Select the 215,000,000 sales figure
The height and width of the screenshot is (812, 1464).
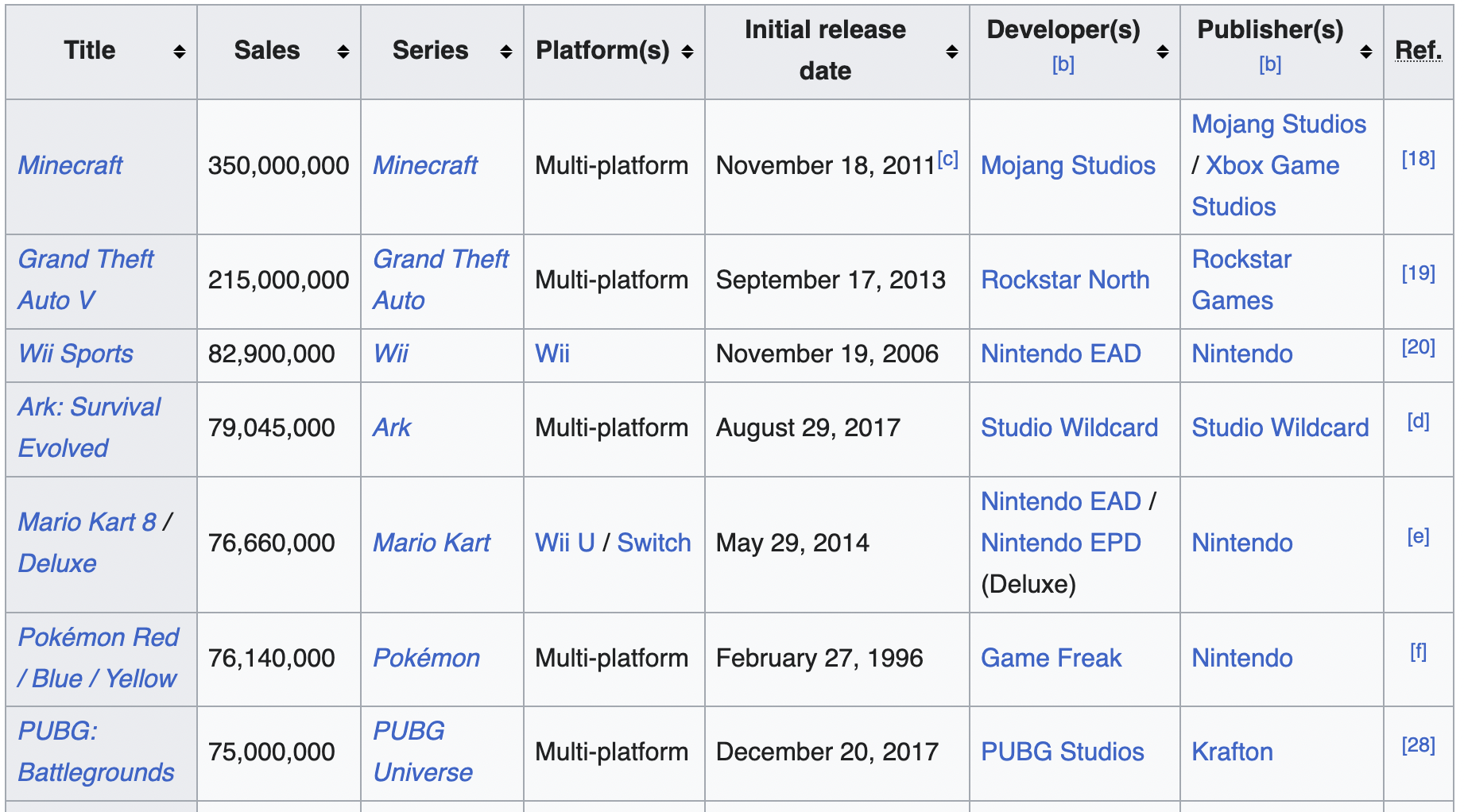point(278,280)
